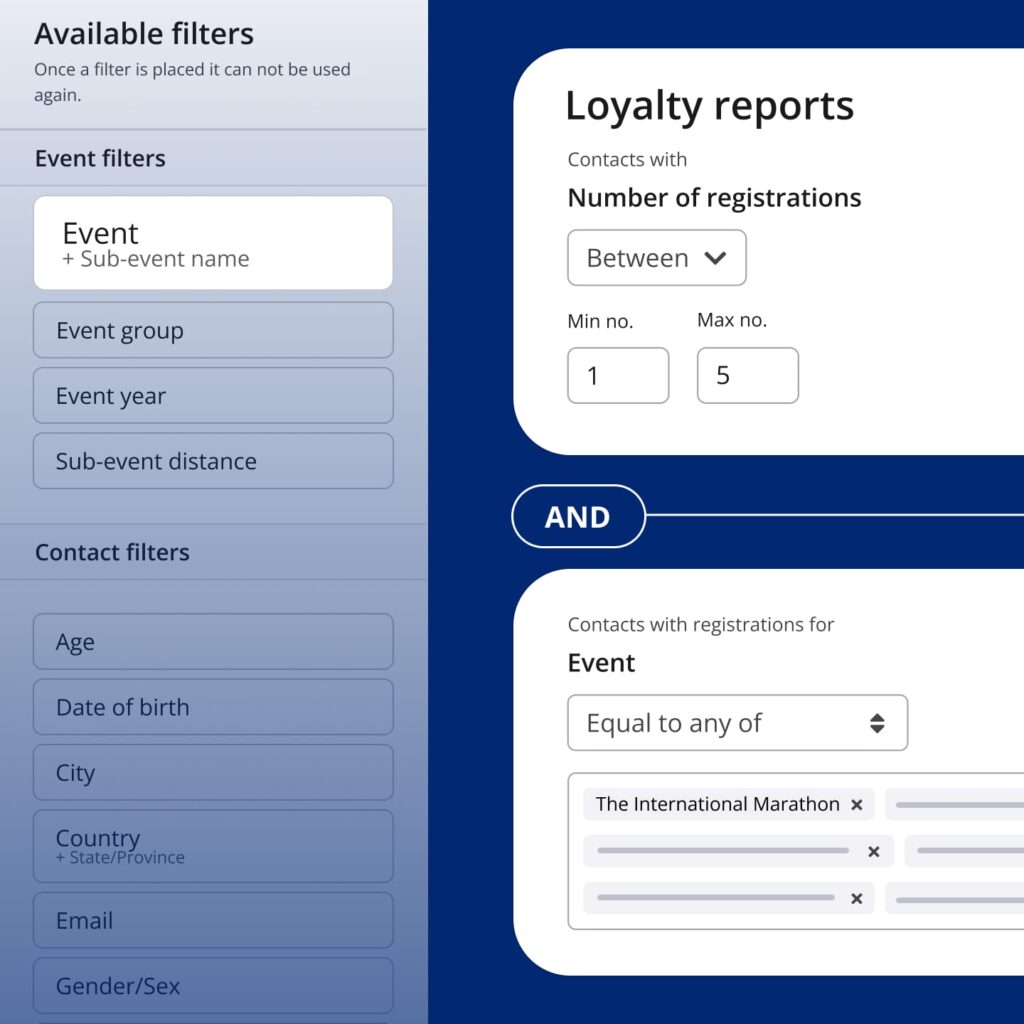
Task: Choose the Event year filter
Action: [213, 396]
